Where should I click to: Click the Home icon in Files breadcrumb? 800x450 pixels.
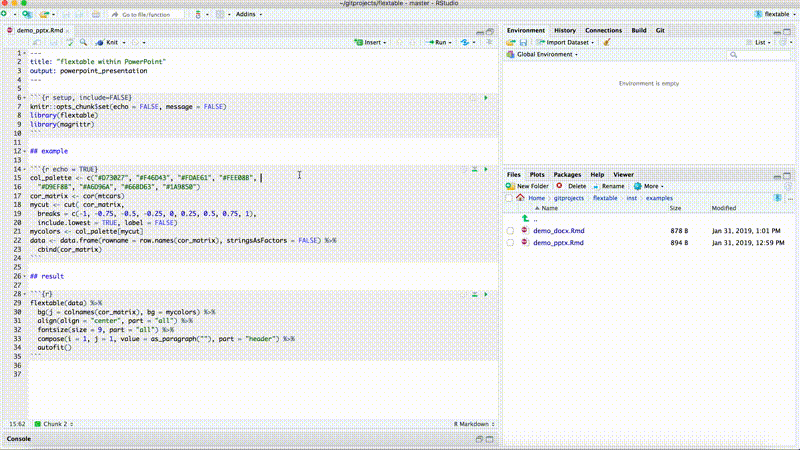tap(520, 198)
